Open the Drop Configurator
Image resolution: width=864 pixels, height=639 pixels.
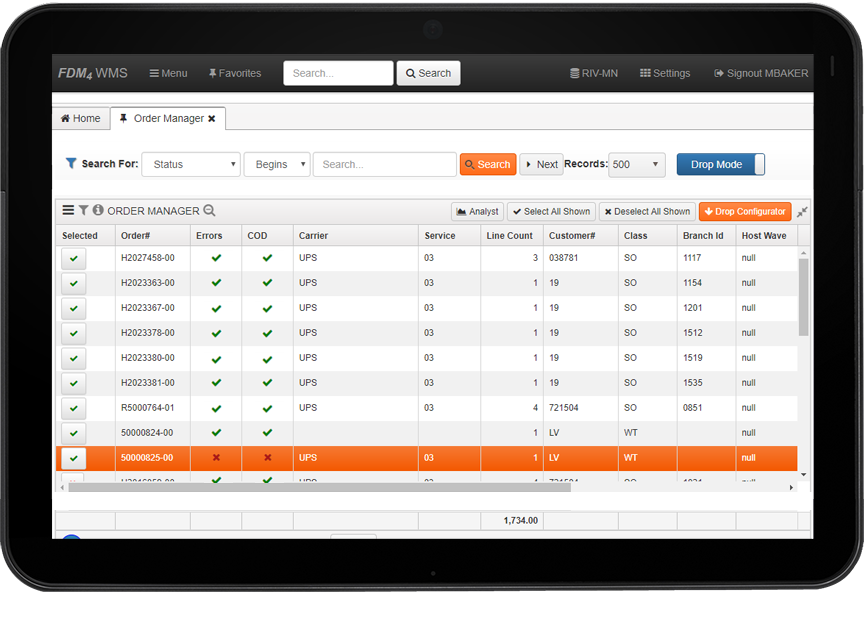coord(744,212)
